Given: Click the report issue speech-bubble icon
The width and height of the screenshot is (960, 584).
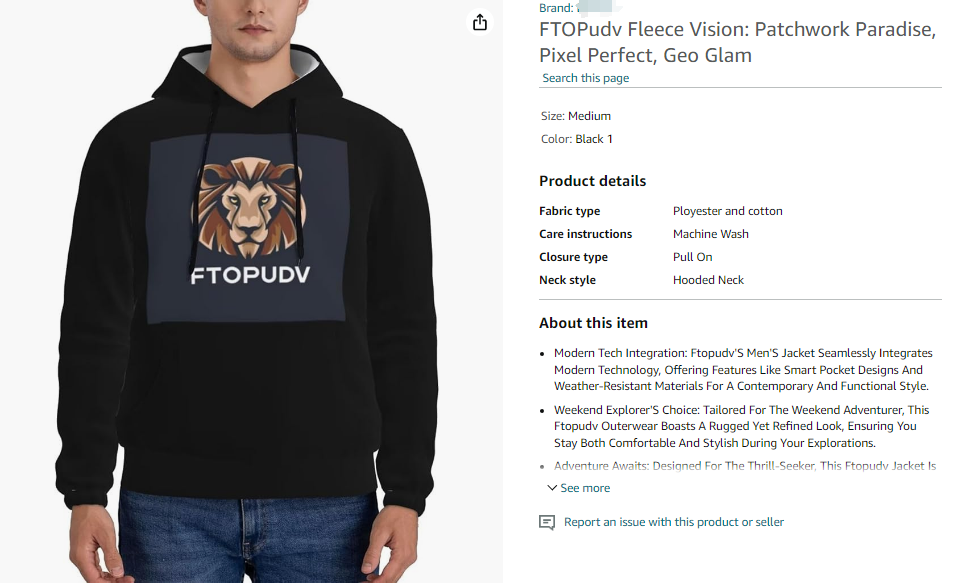Looking at the screenshot, I should coord(547,522).
